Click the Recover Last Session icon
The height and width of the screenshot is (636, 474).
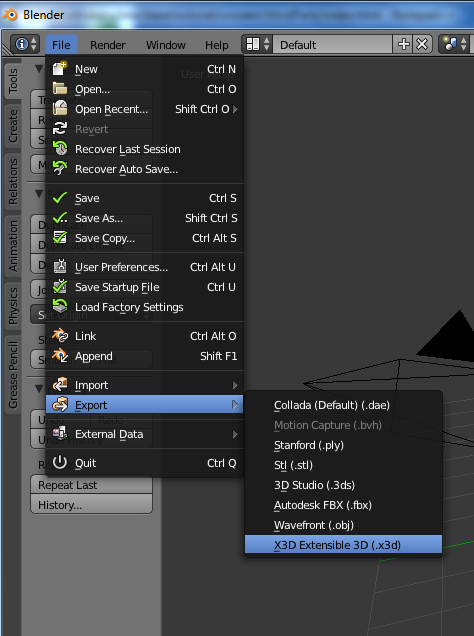pyautogui.click(x=60, y=149)
